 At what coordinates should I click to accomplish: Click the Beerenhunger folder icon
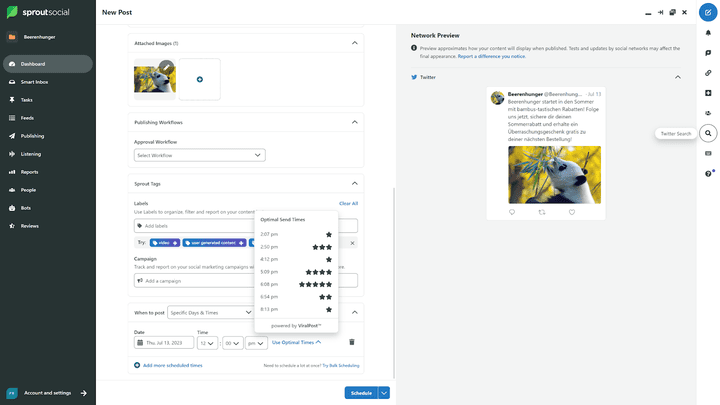pyautogui.click(x=12, y=37)
